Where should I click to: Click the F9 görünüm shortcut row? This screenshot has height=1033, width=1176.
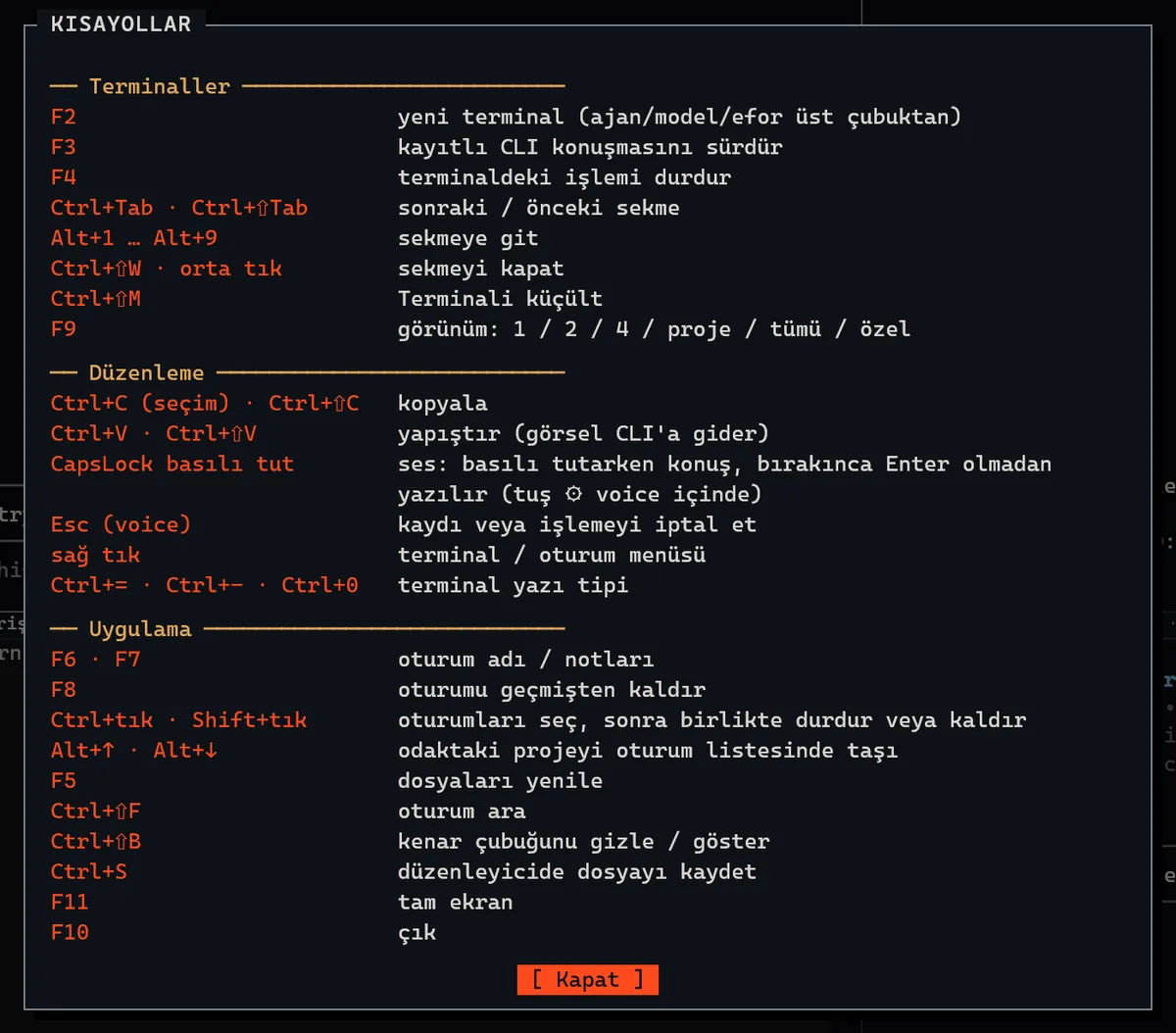point(480,328)
